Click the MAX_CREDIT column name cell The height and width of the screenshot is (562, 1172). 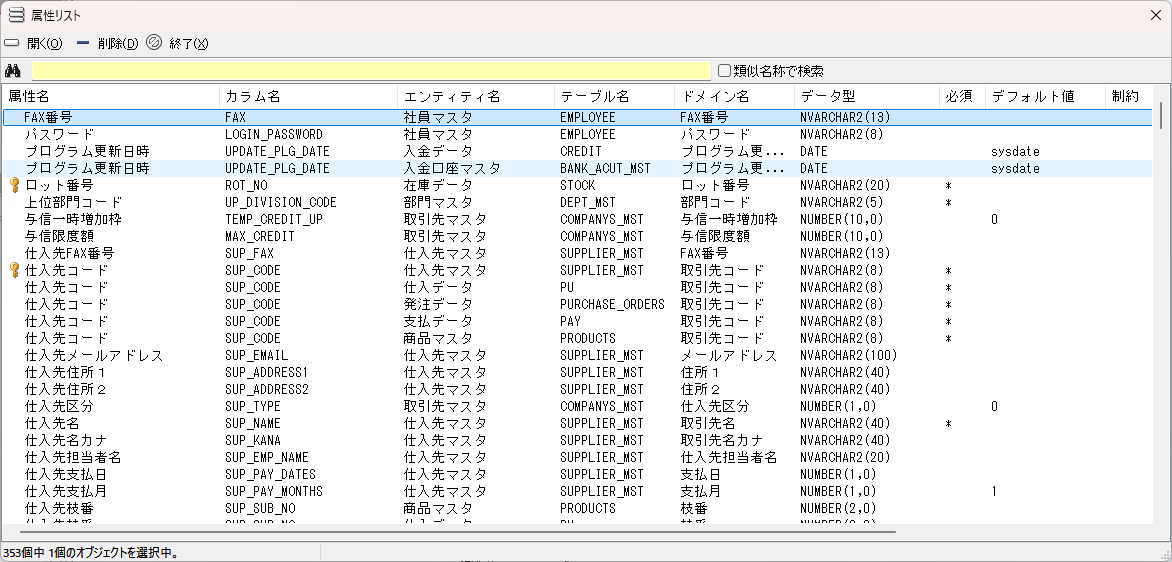tap(259, 236)
